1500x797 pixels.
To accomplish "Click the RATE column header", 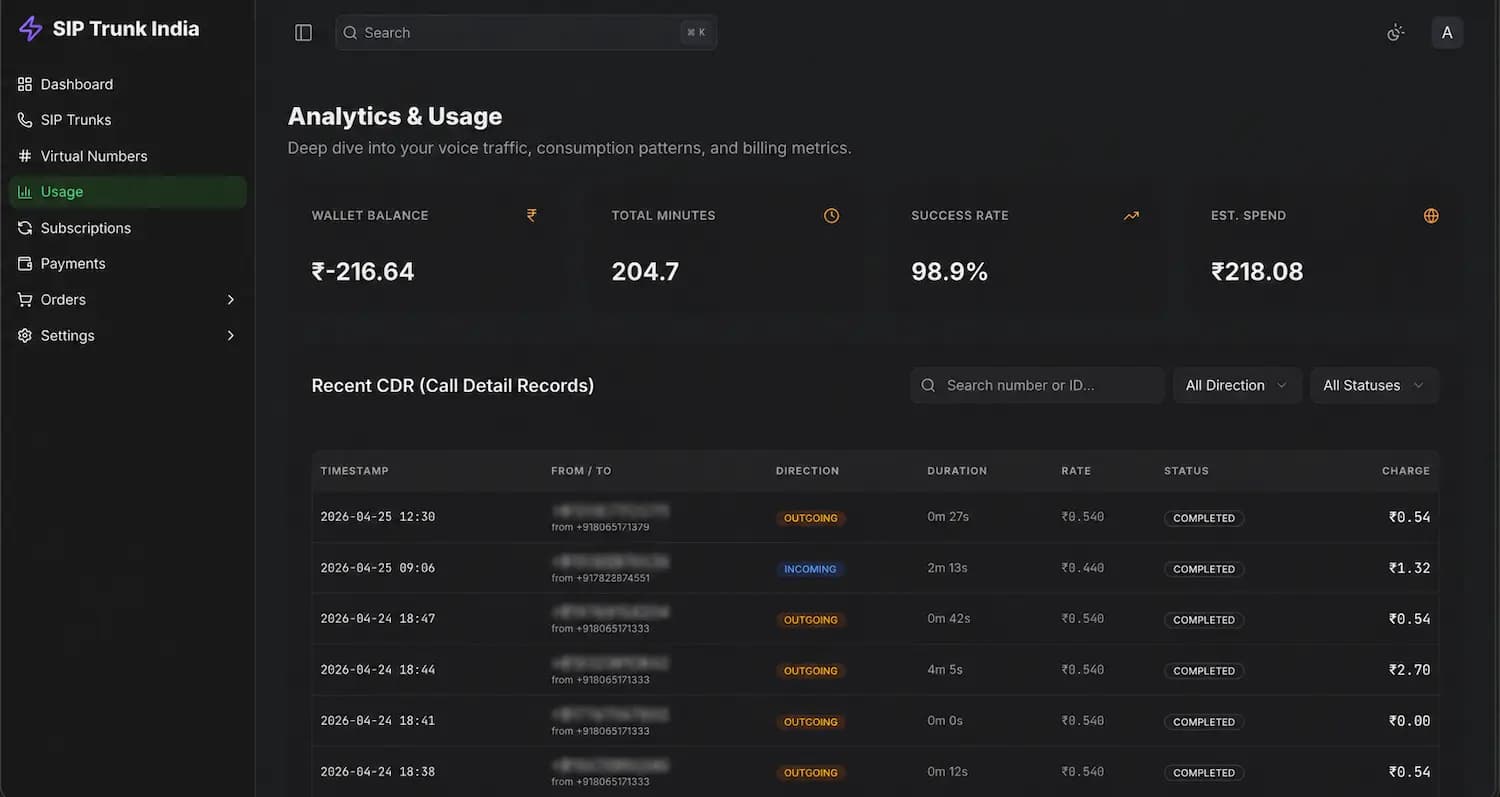I will click(1076, 471).
